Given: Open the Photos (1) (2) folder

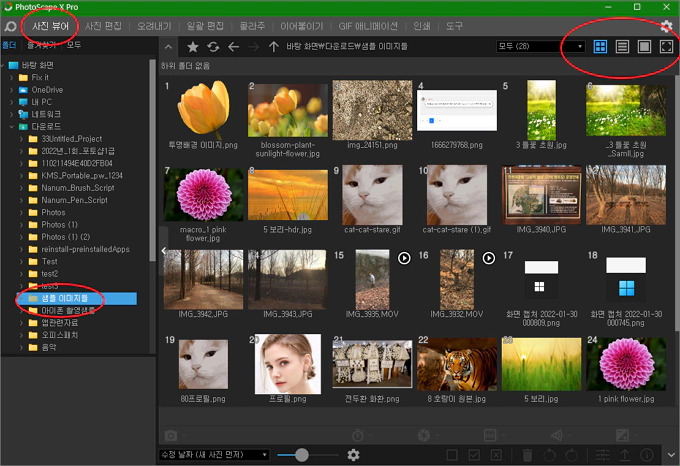Looking at the screenshot, I should pyautogui.click(x=65, y=237).
